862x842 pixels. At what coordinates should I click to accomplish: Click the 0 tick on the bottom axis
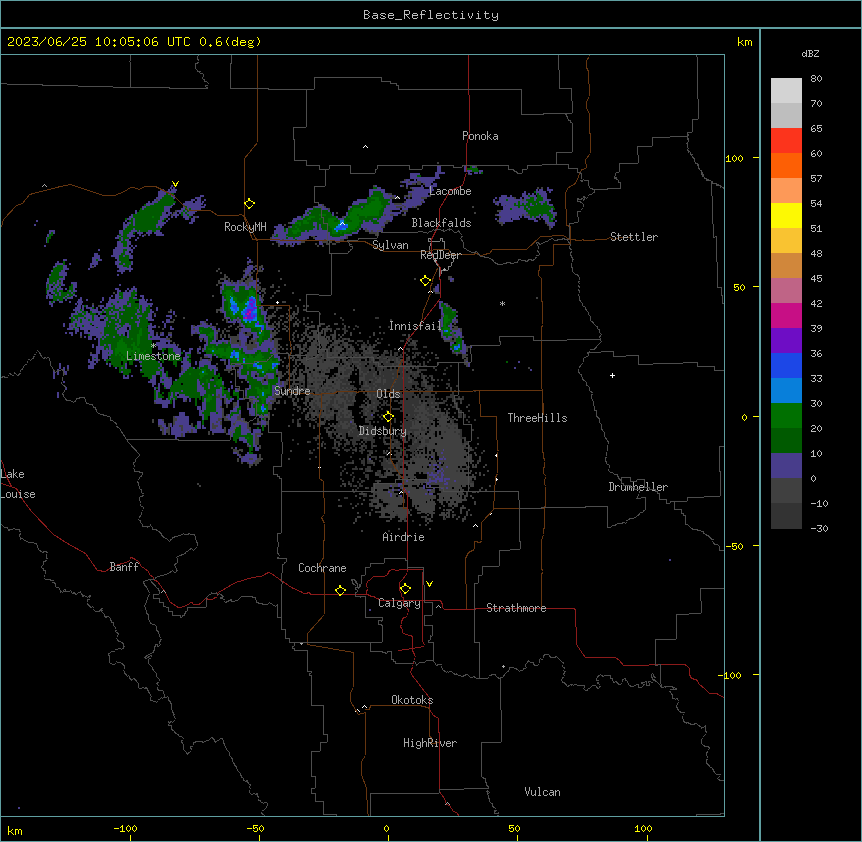tap(386, 828)
